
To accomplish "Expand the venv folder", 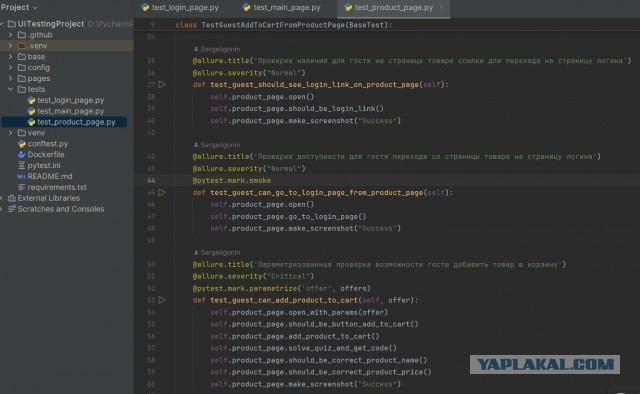I will coord(11,133).
